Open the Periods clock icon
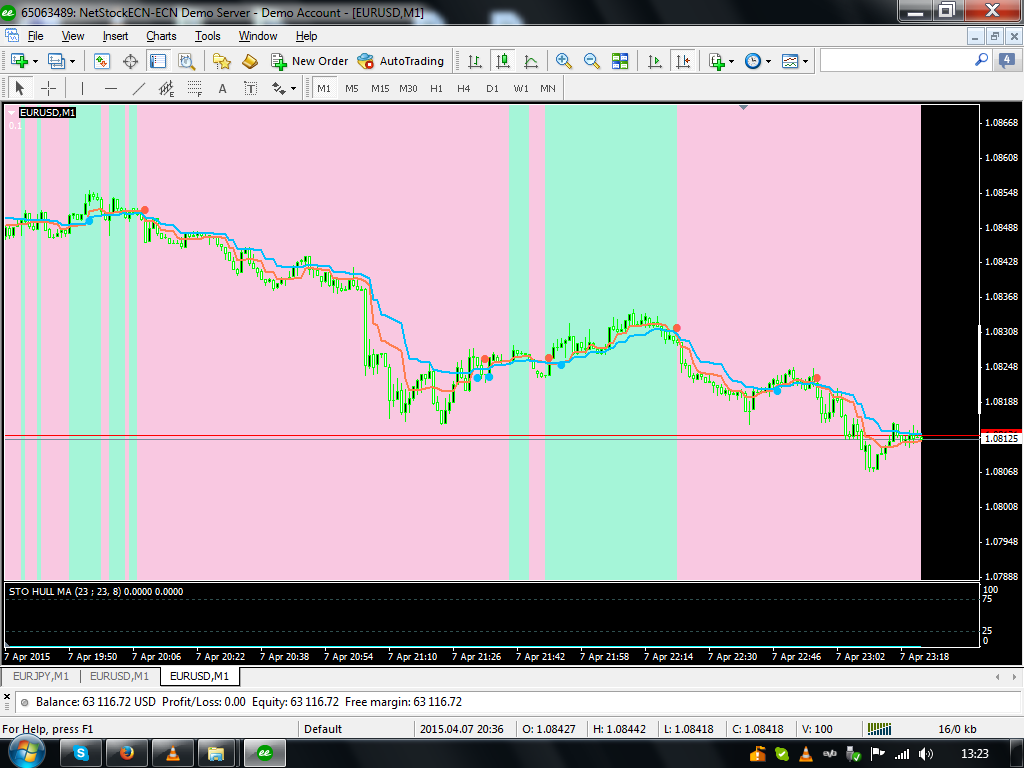Viewport: 1024px width, 768px height. pos(753,61)
